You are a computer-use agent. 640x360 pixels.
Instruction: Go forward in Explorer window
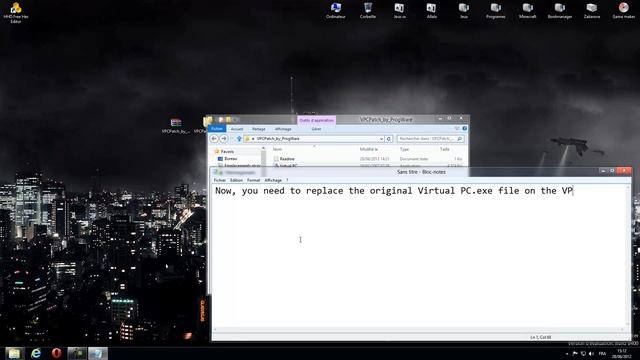pos(224,139)
